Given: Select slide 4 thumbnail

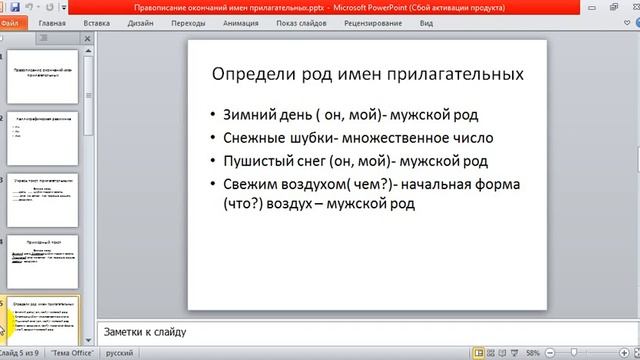Looking at the screenshot, I should click(x=42, y=262).
